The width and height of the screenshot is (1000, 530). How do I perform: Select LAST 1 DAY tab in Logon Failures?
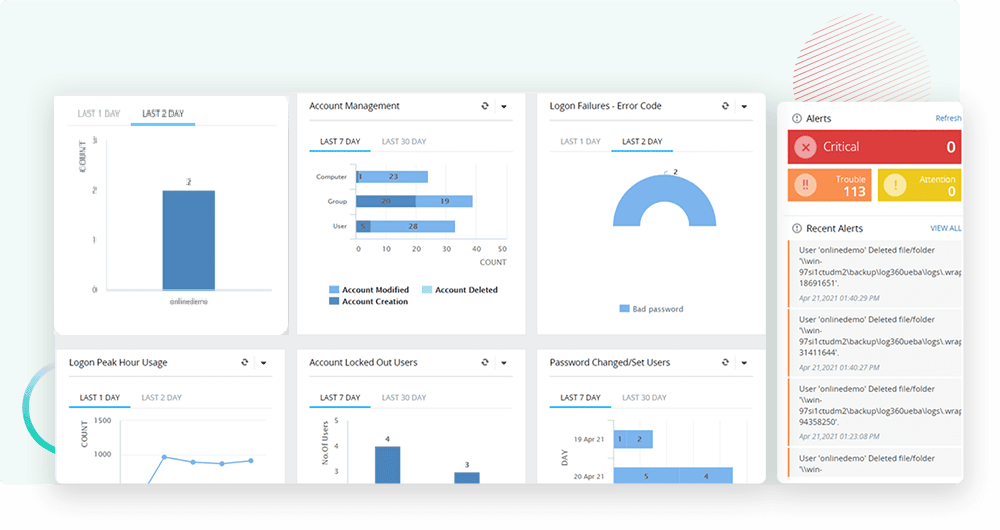[580, 142]
